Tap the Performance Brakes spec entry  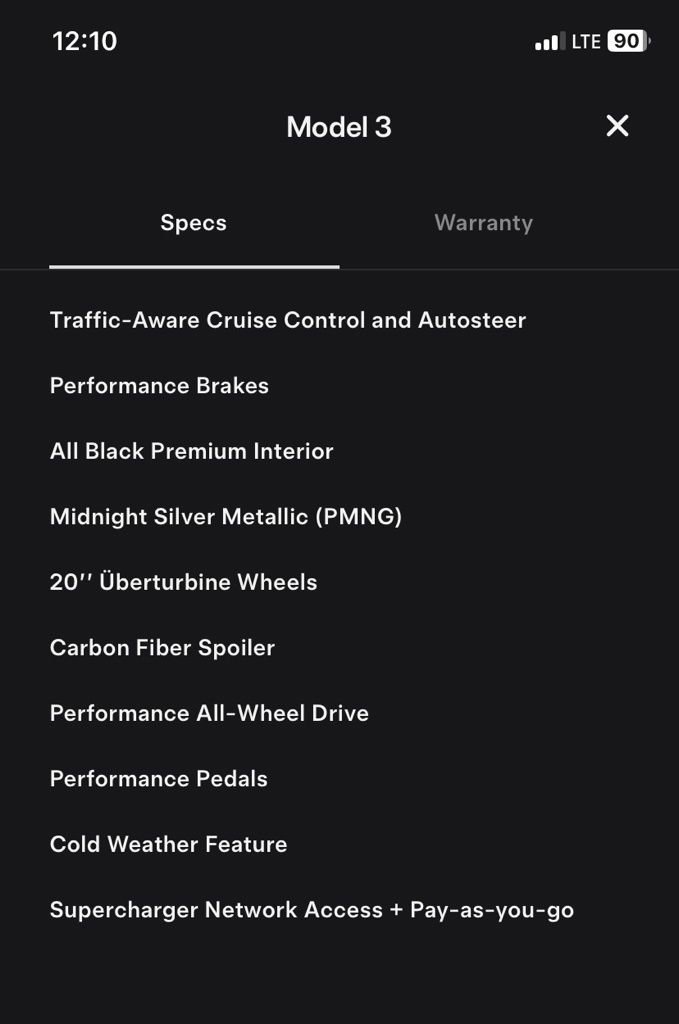[x=159, y=385]
